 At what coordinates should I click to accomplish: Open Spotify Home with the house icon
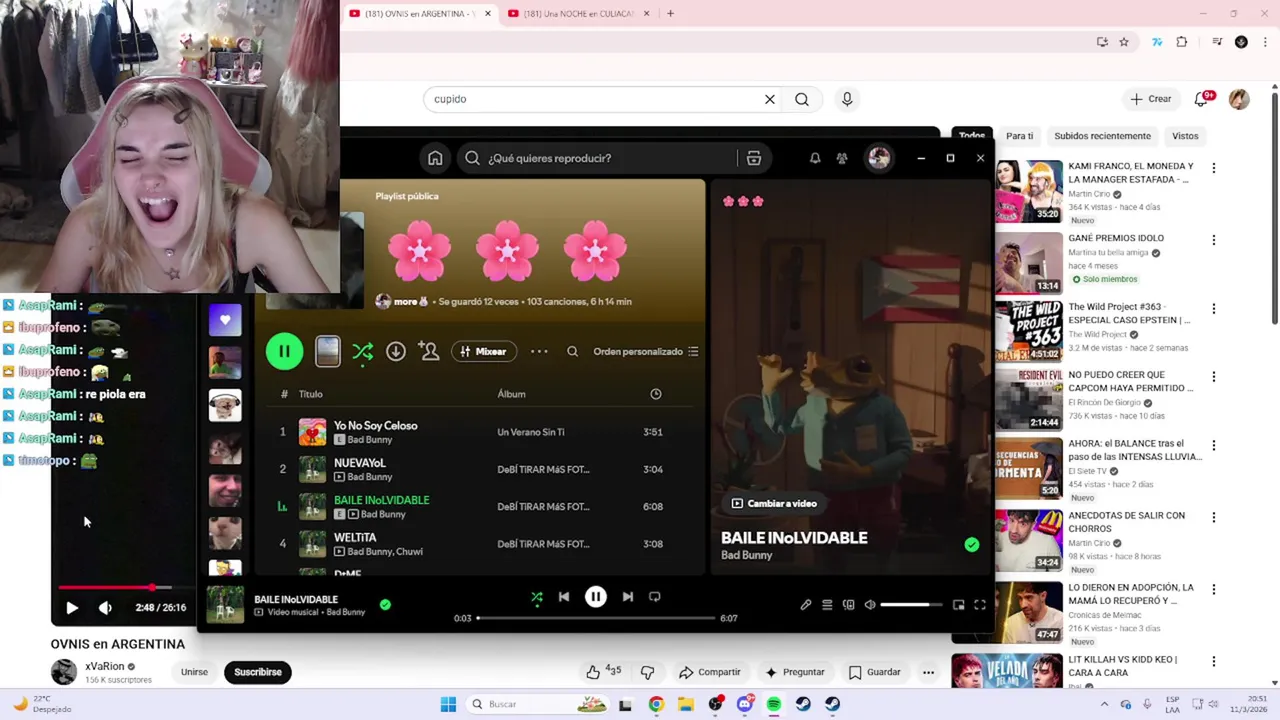435,158
